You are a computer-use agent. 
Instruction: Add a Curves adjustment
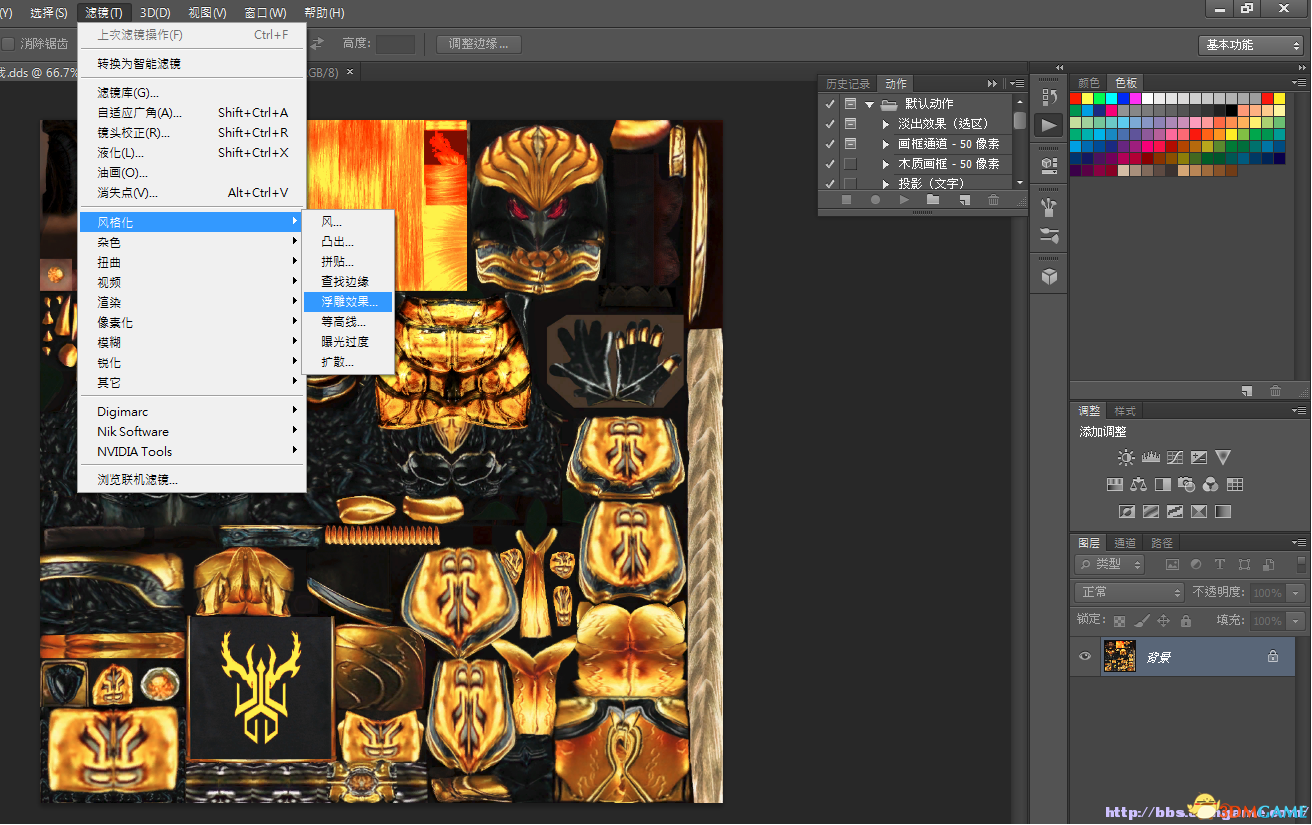[x=1175, y=458]
